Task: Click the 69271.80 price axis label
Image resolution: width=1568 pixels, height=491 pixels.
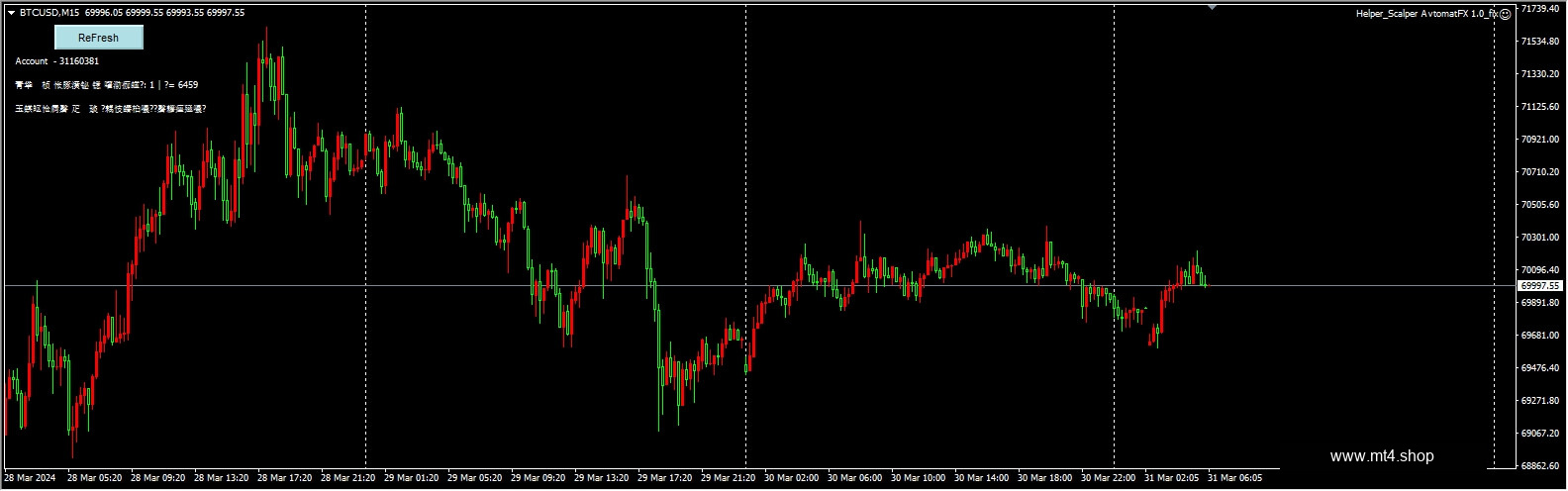Action: coord(1540,401)
